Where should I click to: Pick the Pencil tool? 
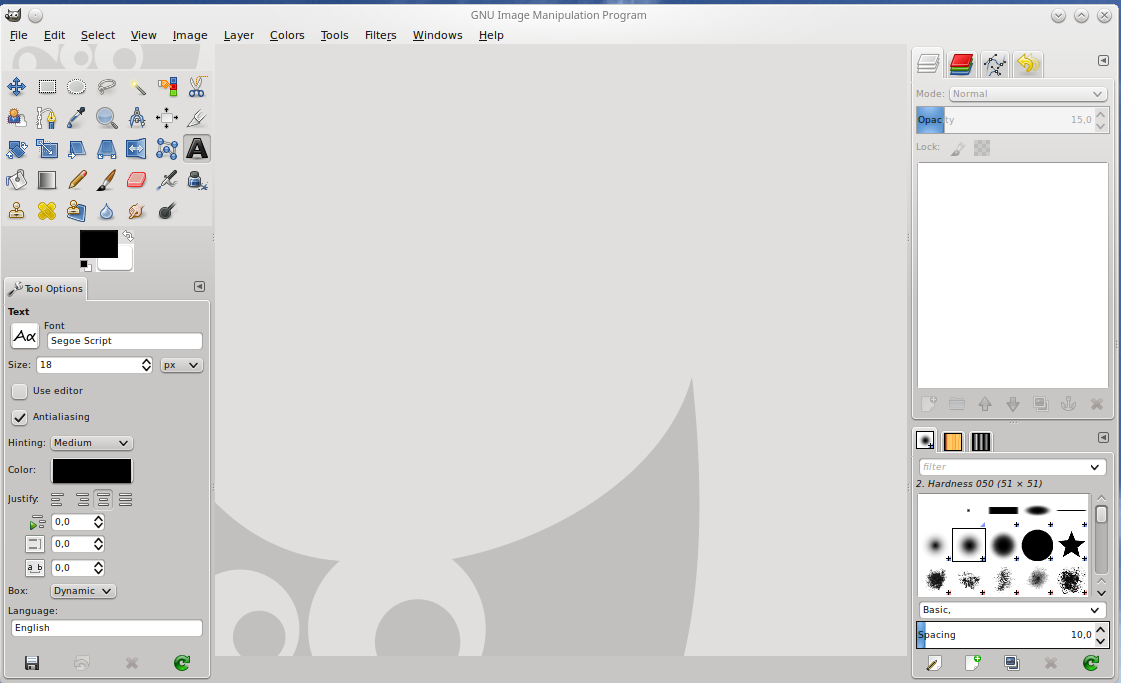tap(77, 180)
